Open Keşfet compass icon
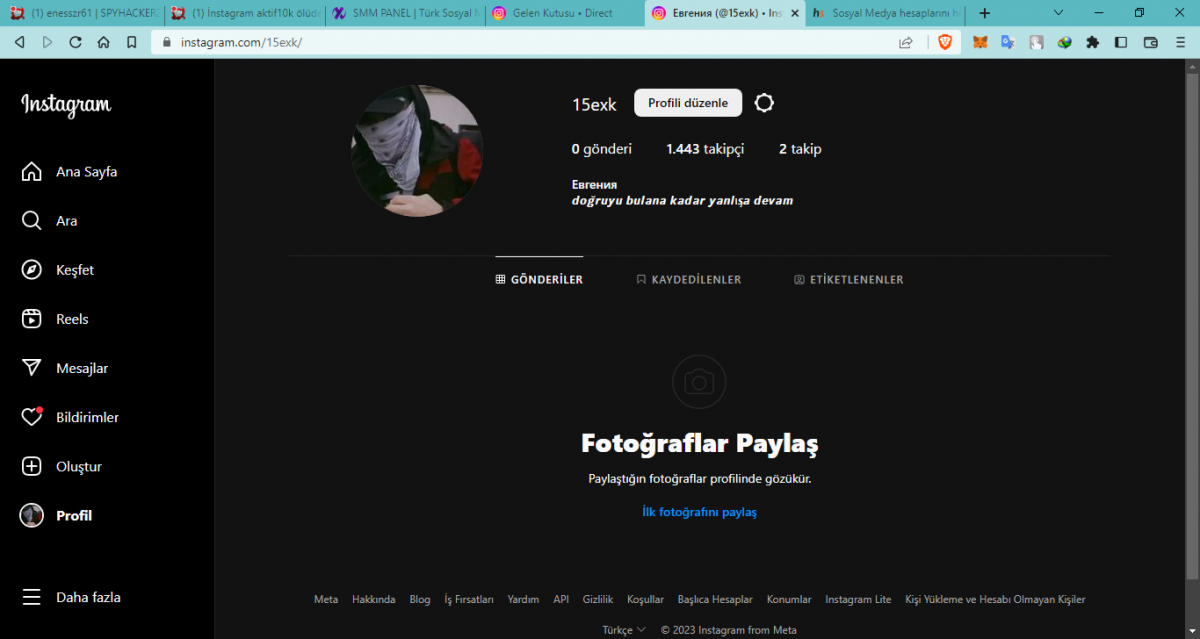 (x=32, y=270)
